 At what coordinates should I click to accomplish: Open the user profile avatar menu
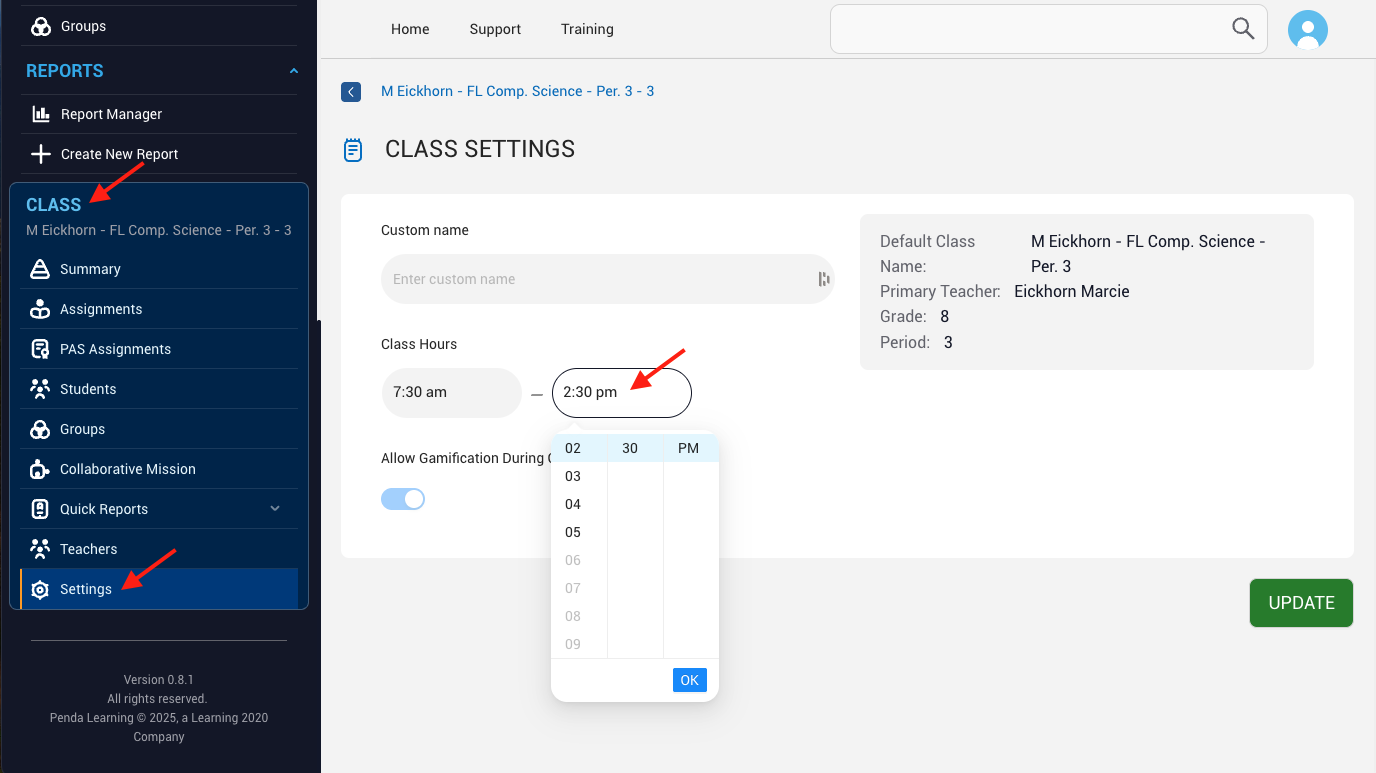(1308, 29)
